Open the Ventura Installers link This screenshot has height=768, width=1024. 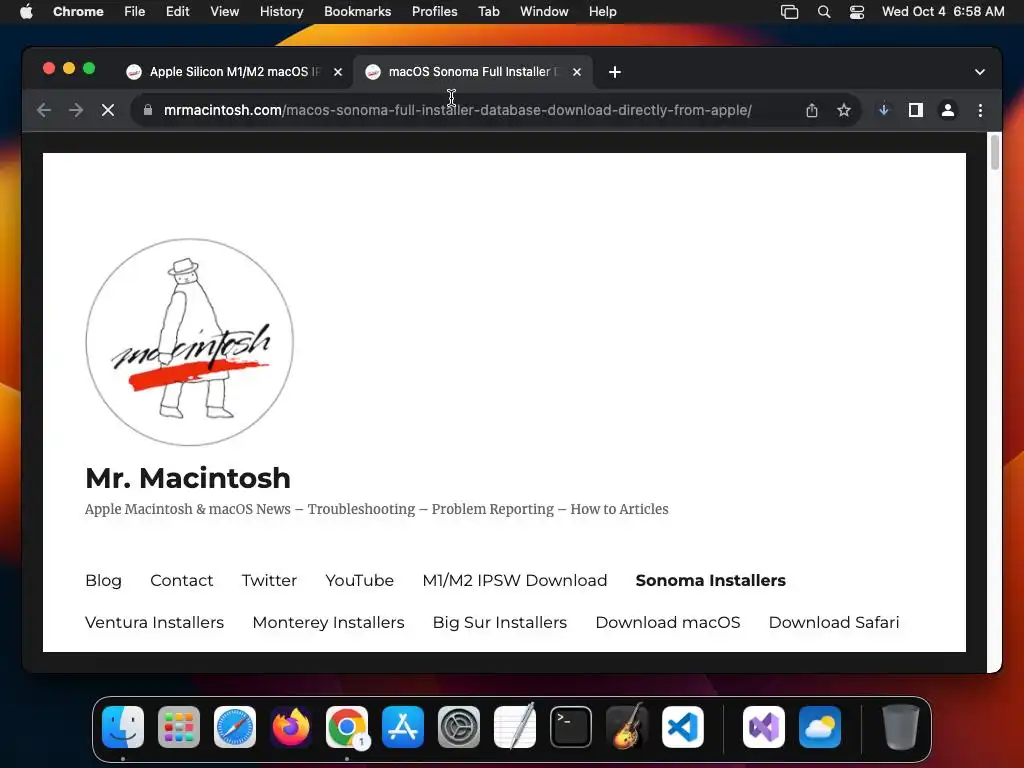154,622
